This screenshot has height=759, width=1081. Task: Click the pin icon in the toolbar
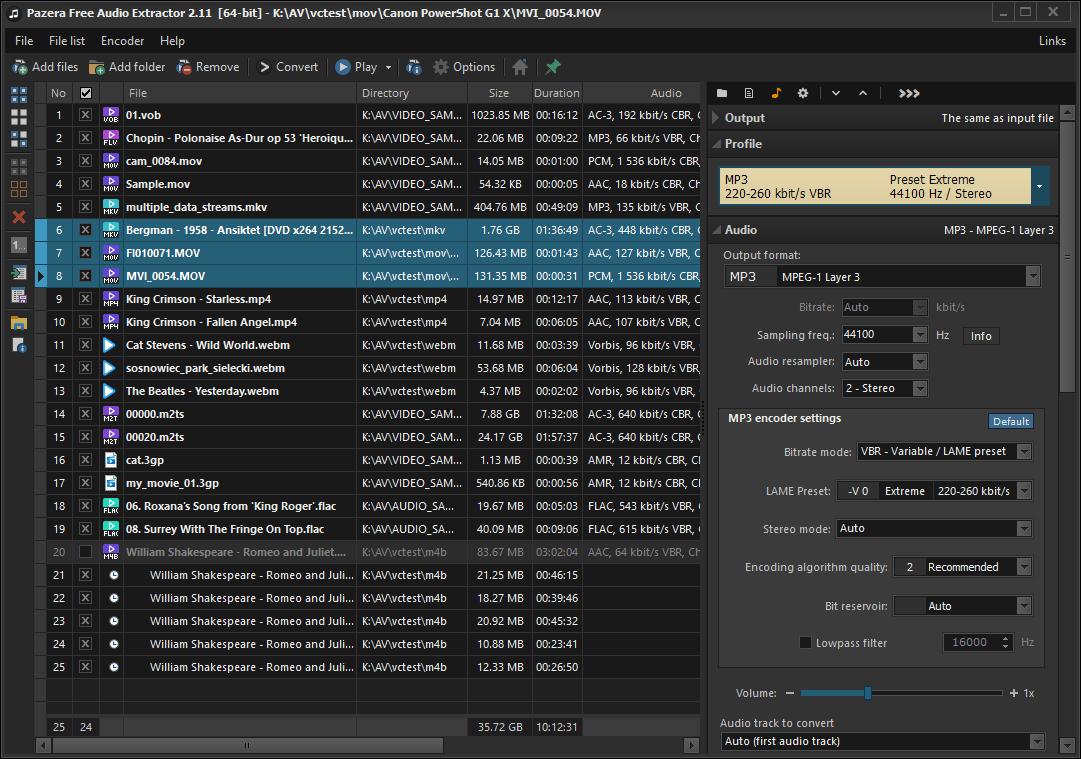tap(552, 66)
